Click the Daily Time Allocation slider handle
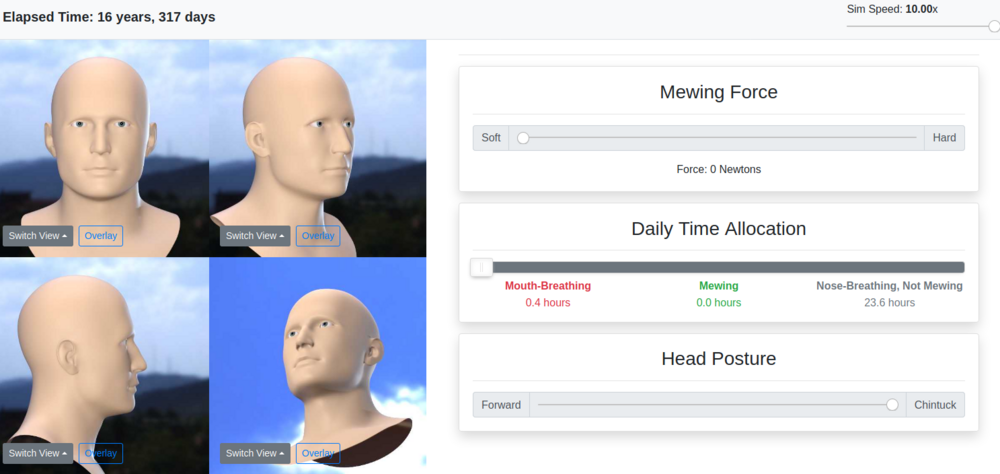 coord(482,267)
